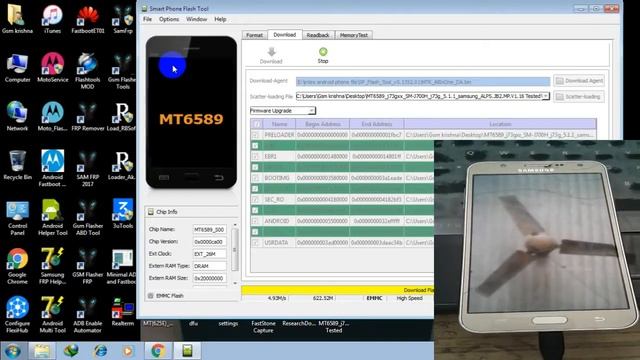Viewport: 640px width, 360px height.
Task: Click the Download arrow icon in Flash Tool
Action: [x=271, y=52]
